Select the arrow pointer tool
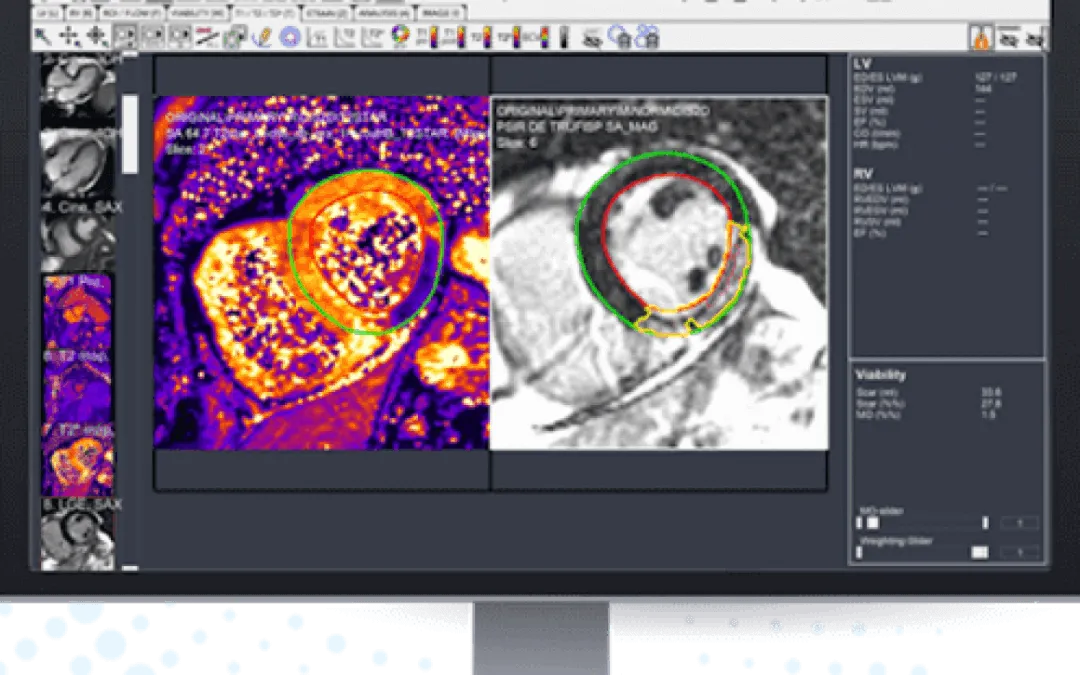 pyautogui.click(x=44, y=37)
